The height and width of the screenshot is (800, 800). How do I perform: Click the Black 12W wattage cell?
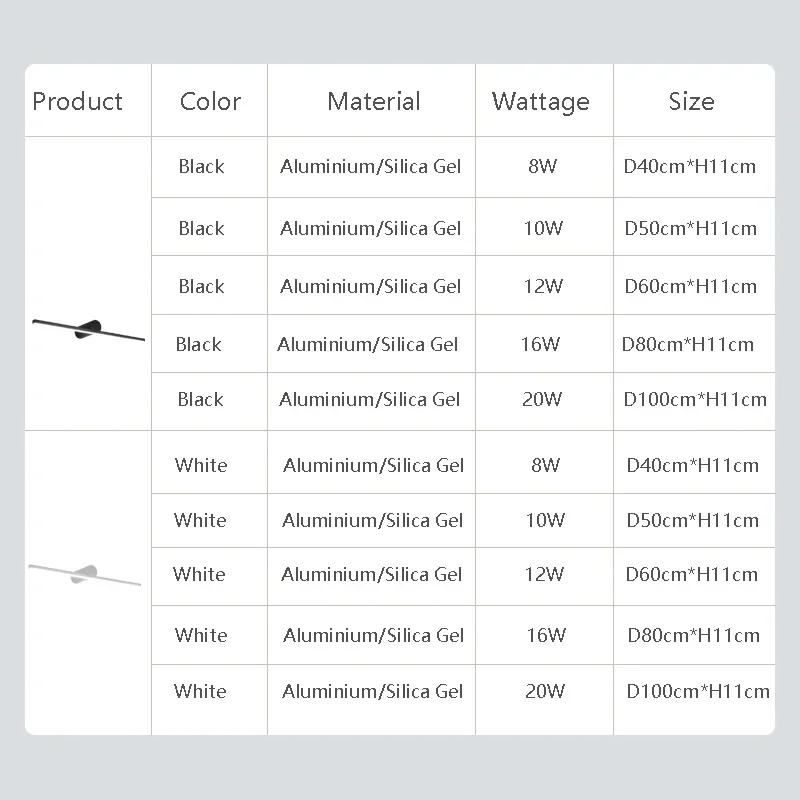click(543, 286)
